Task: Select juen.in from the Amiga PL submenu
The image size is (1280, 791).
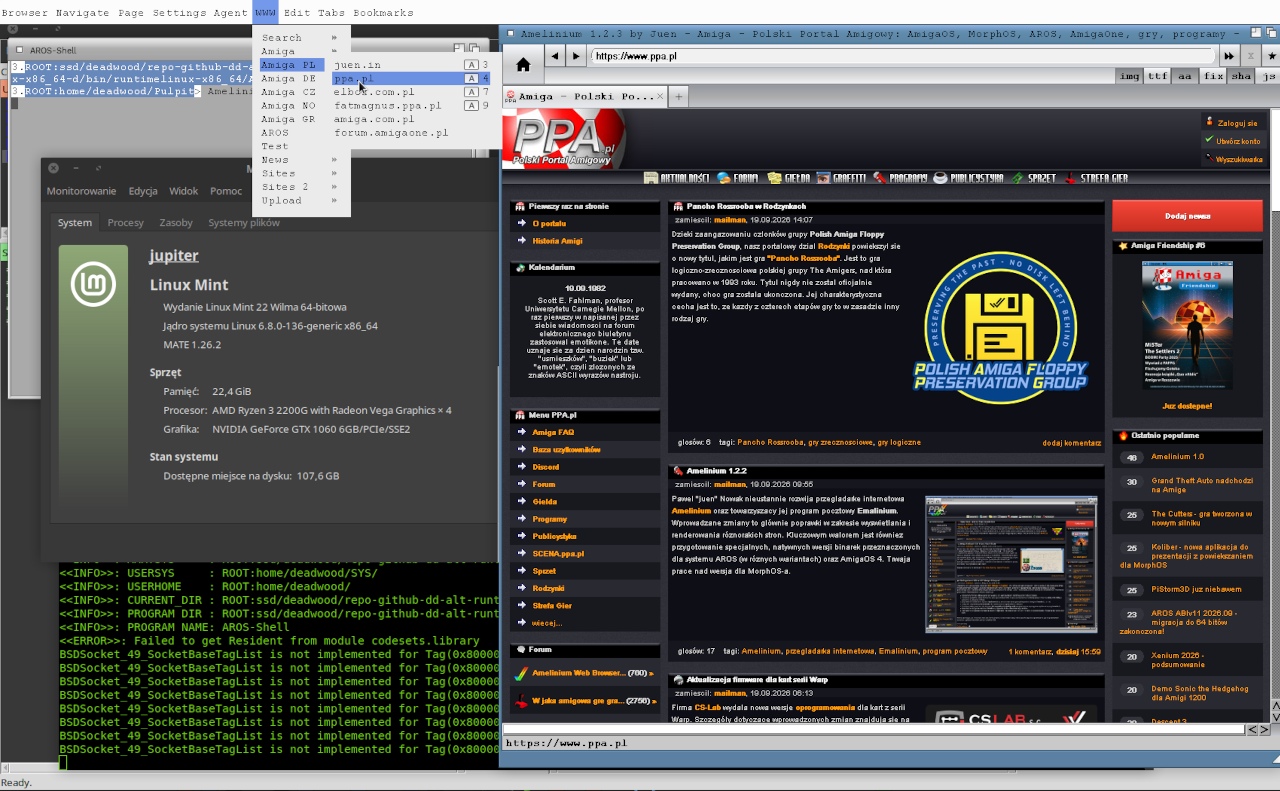Action: click(x=411, y=65)
